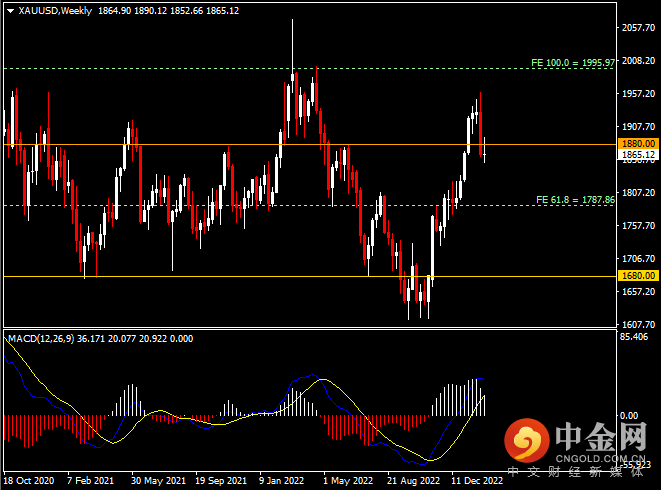Viewport: 661px width, 490px height.
Task: Select the MACD(12,26,9) indicator label
Action: coord(43,339)
